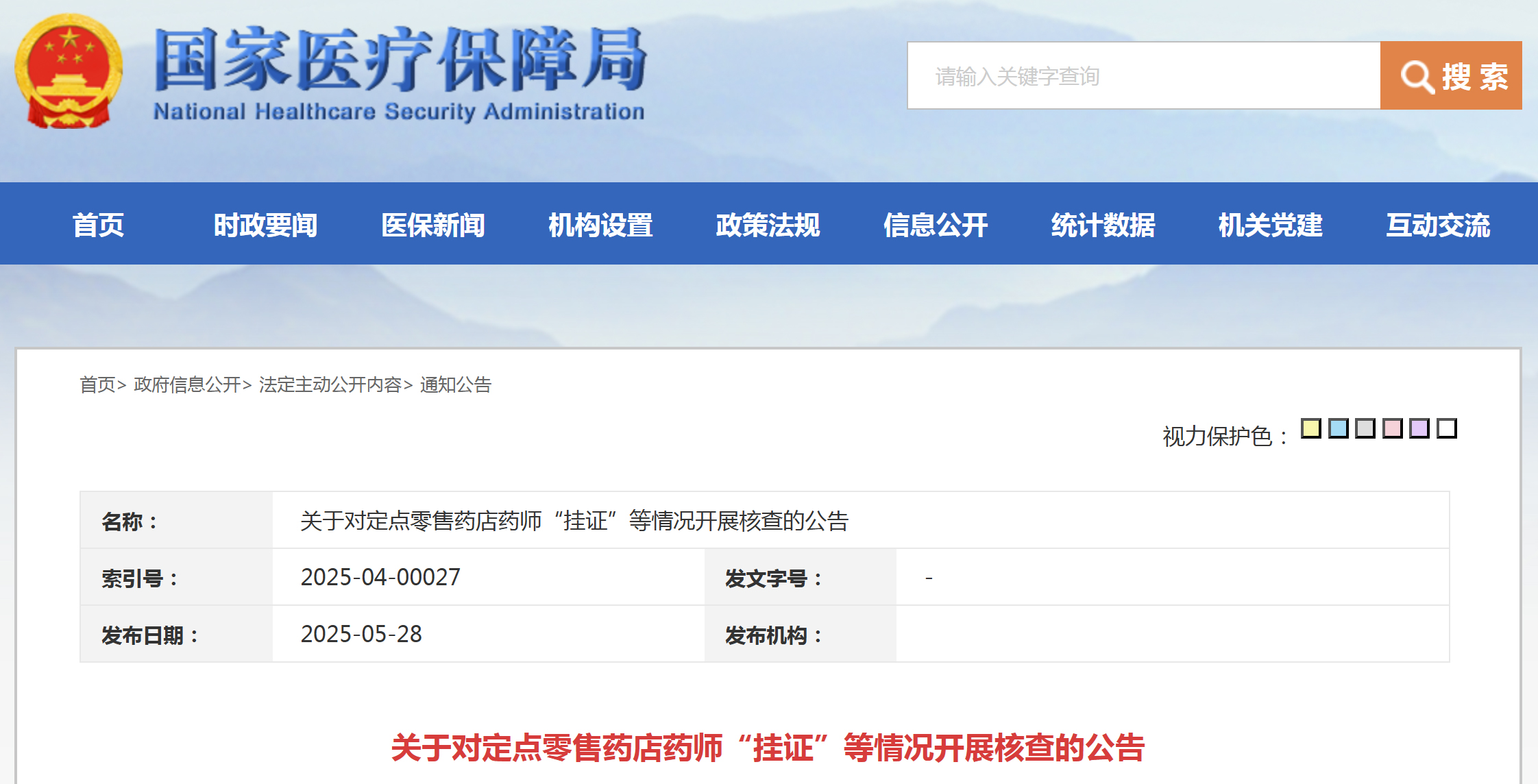Screen dimensions: 1538x784
Task: Click the index number 2025-04-00027
Action: point(380,577)
